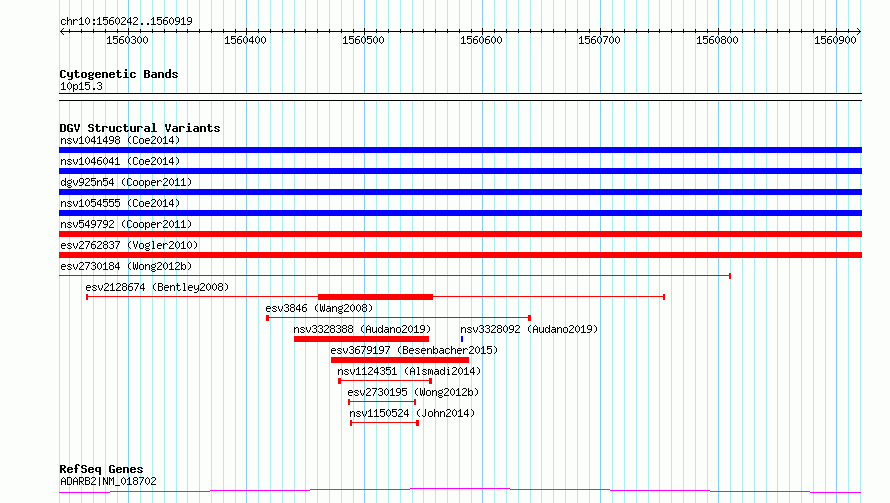Screen dimensions: 890x503
Task: Open nsv3328092 (Audano2019) label
Action: pyautogui.click(x=529, y=329)
